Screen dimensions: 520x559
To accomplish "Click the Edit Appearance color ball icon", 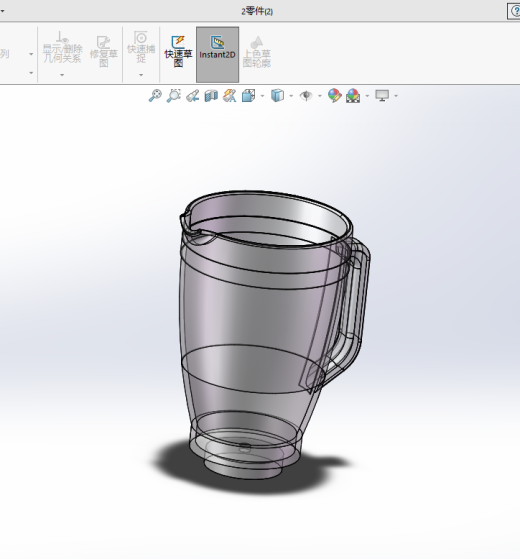I will pyautogui.click(x=335, y=96).
